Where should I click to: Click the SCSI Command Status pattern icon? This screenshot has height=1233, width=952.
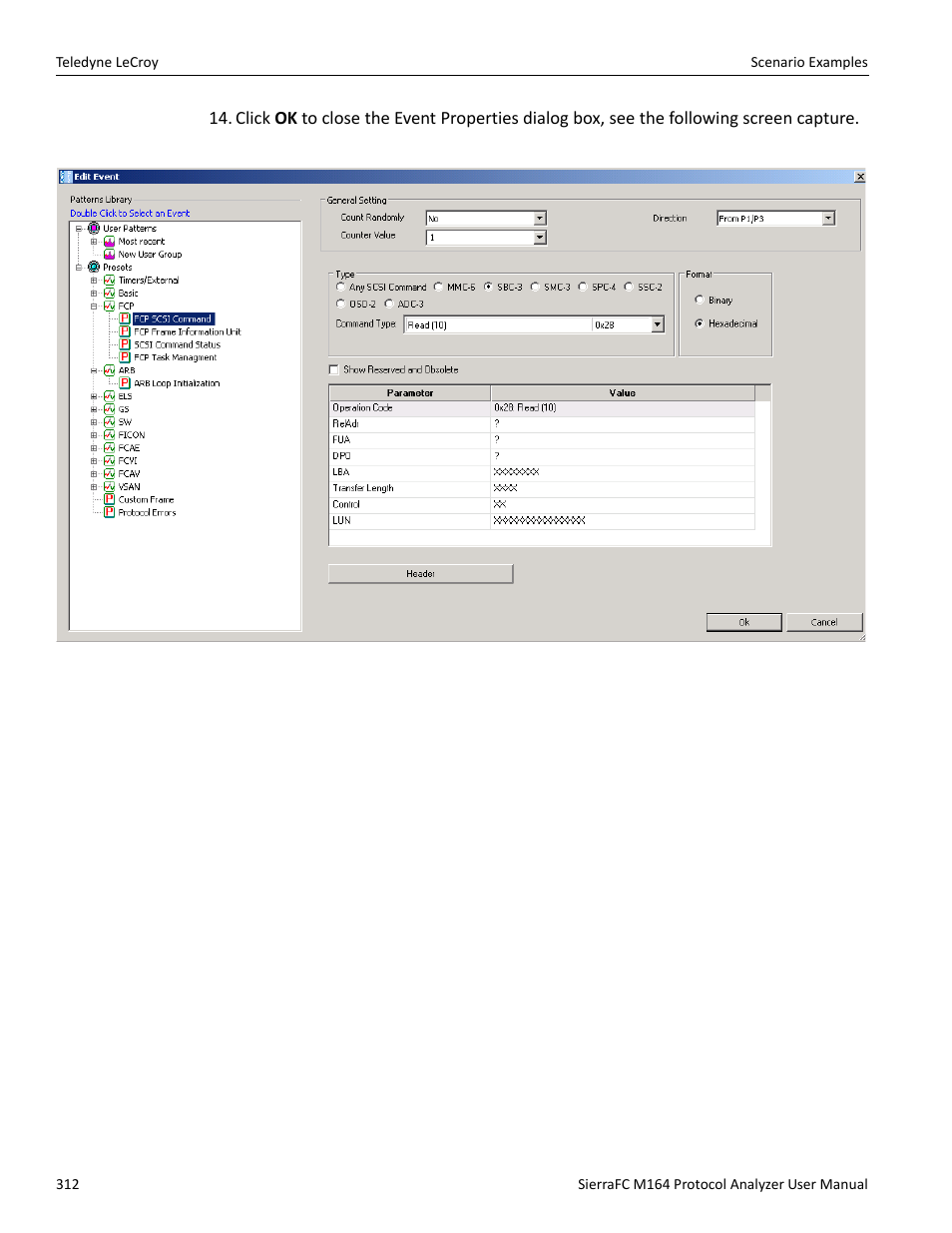[125, 344]
